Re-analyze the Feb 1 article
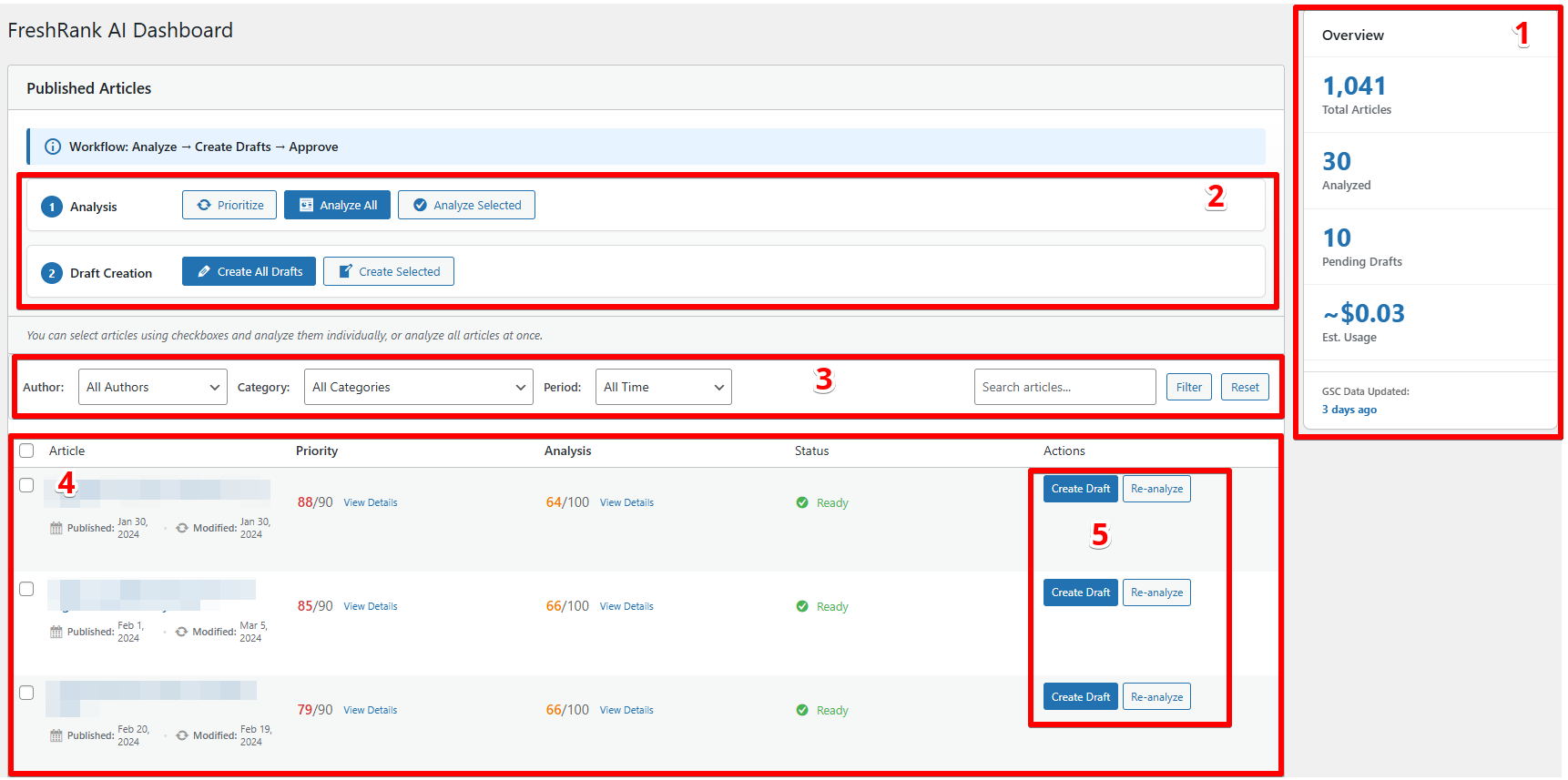Screen dimensions: 1568x780 coord(1156,593)
